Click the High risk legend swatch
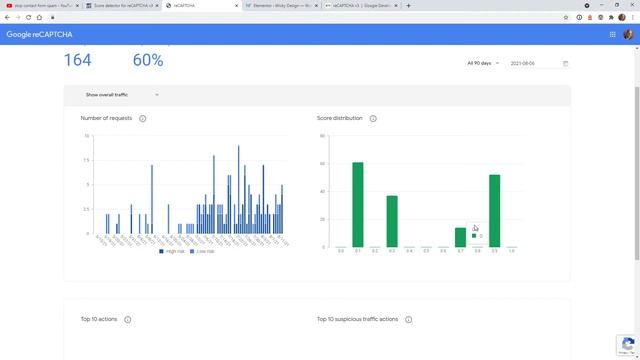The image size is (640, 360). point(161,251)
